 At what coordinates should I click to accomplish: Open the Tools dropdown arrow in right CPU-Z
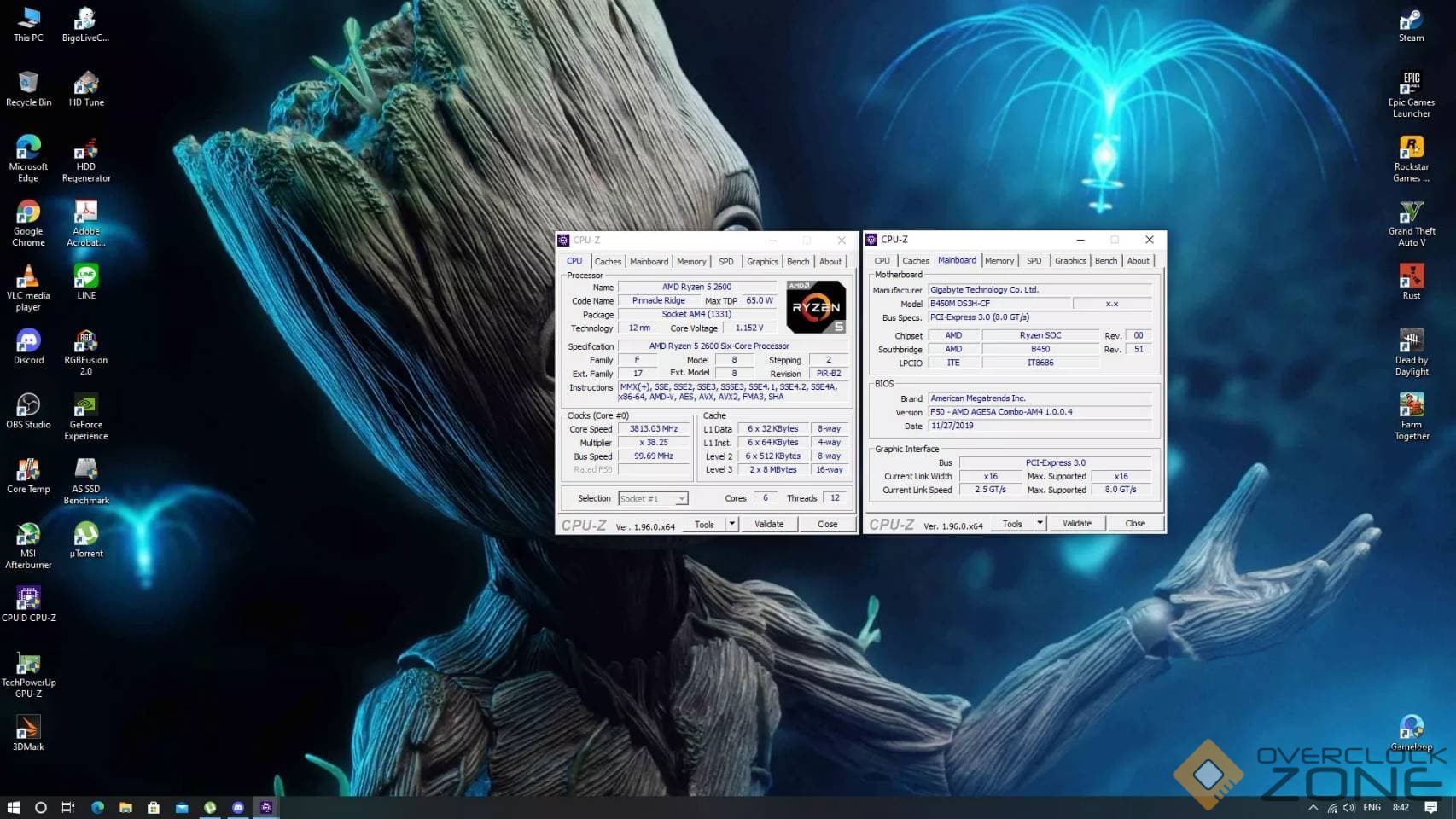click(x=1040, y=523)
